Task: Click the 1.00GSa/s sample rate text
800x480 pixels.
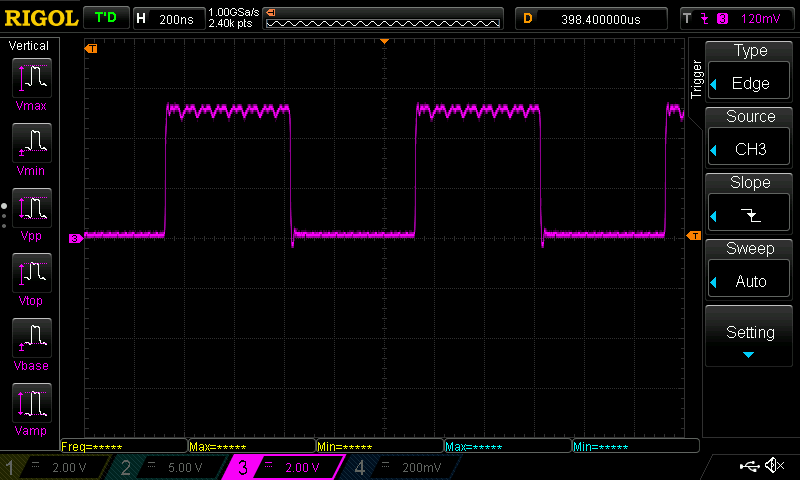Action: [x=234, y=12]
